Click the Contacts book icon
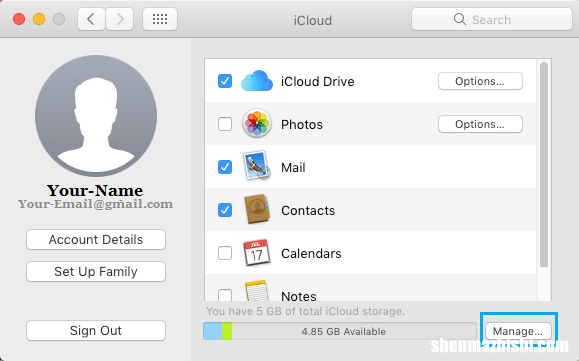The width and height of the screenshot is (579, 361). pyautogui.click(x=257, y=209)
